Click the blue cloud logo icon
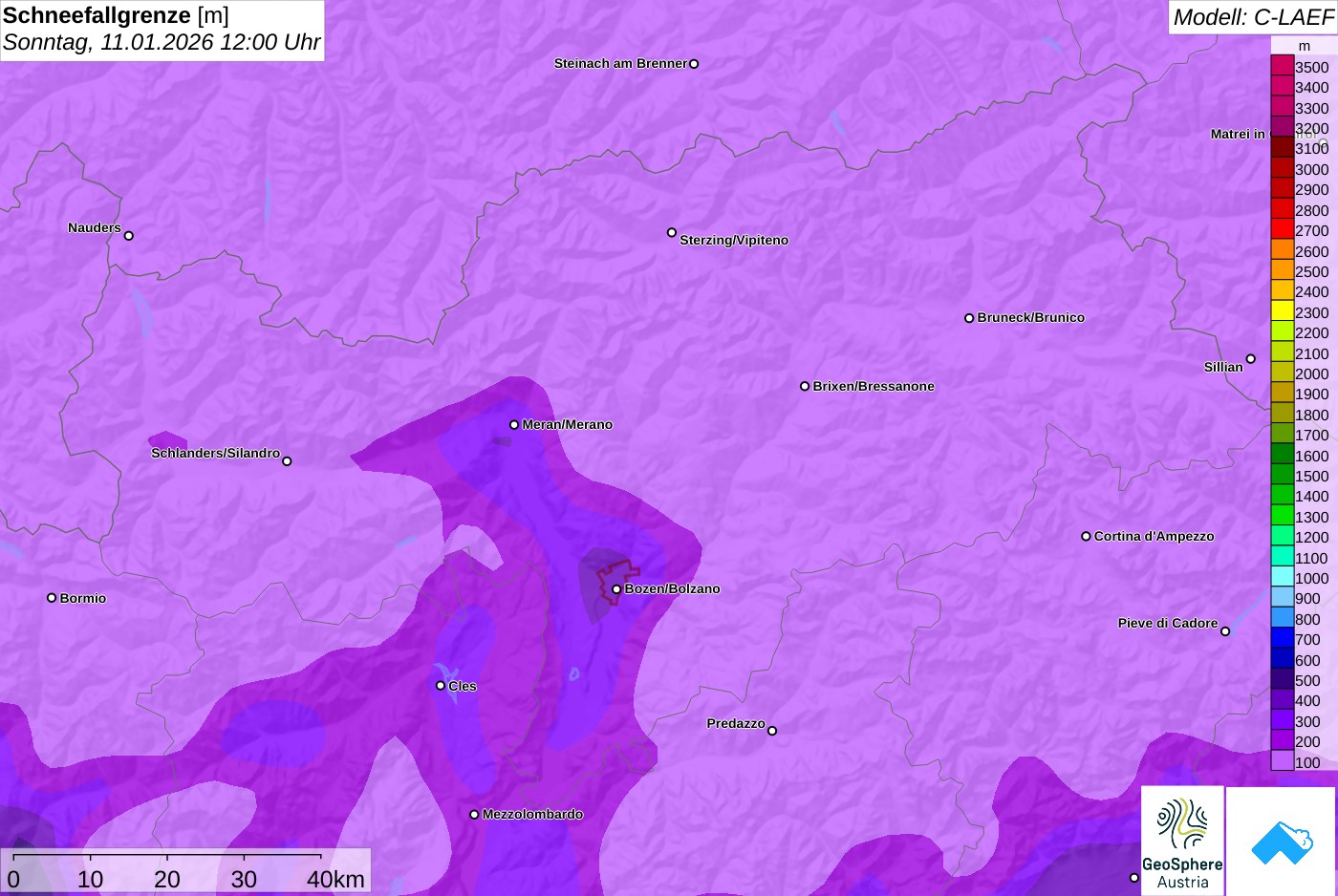 pos(1281,842)
